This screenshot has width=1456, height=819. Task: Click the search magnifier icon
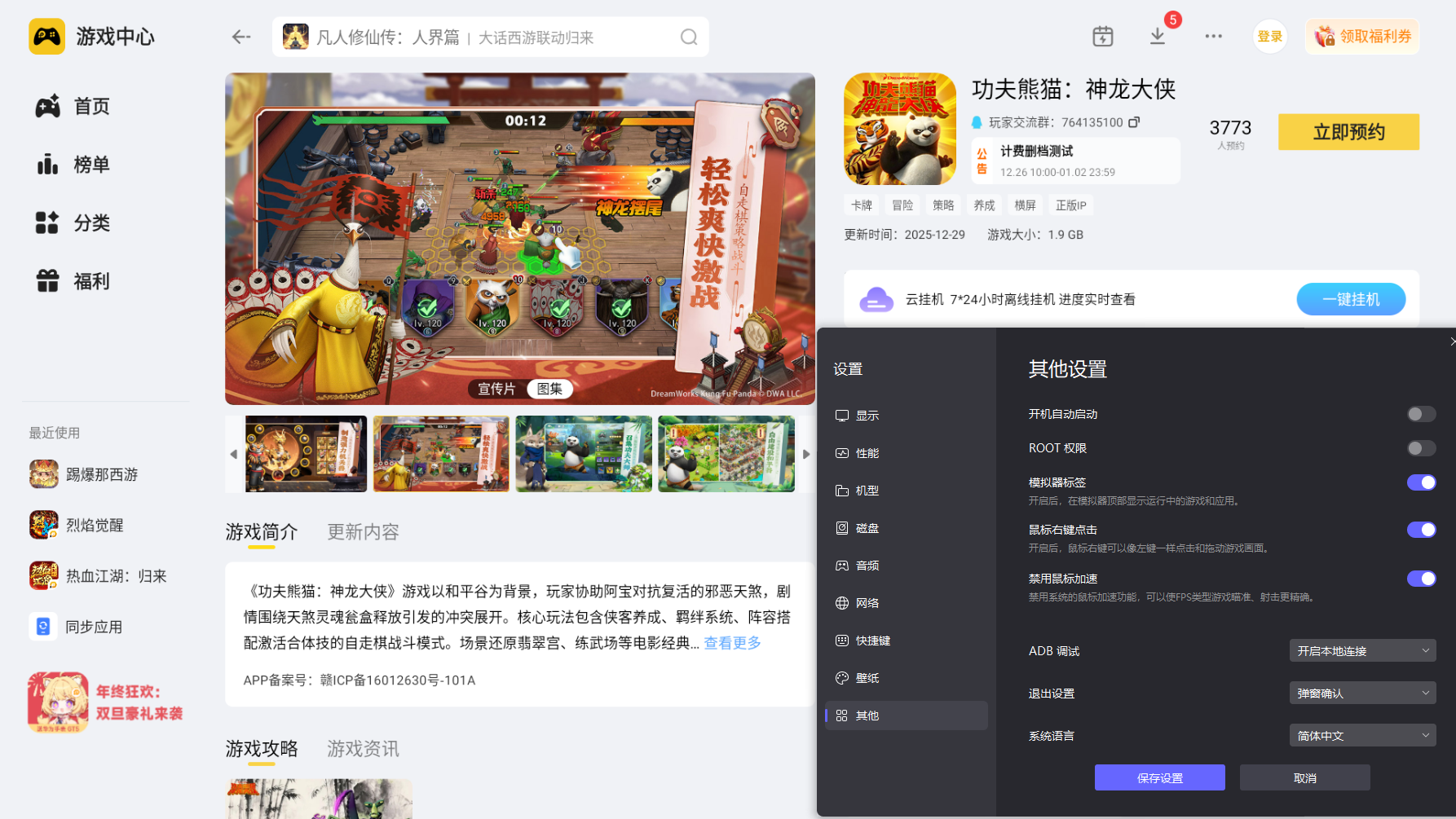coord(689,37)
